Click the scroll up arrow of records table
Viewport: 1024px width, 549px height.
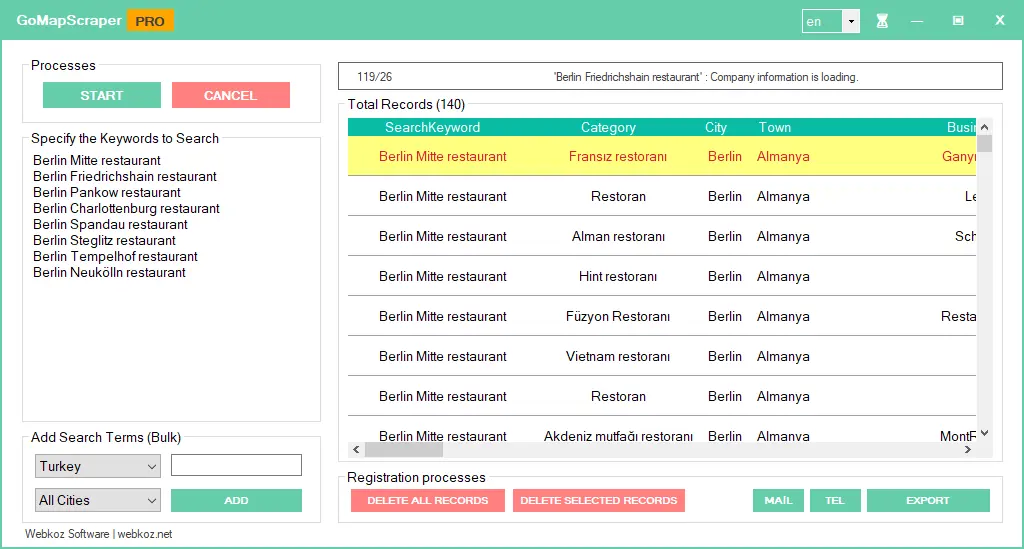pyautogui.click(x=984, y=127)
